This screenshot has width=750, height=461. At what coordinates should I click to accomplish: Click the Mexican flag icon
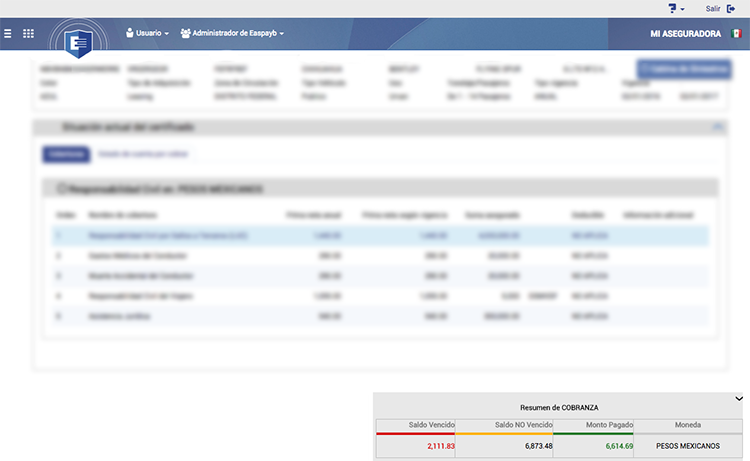(736, 33)
